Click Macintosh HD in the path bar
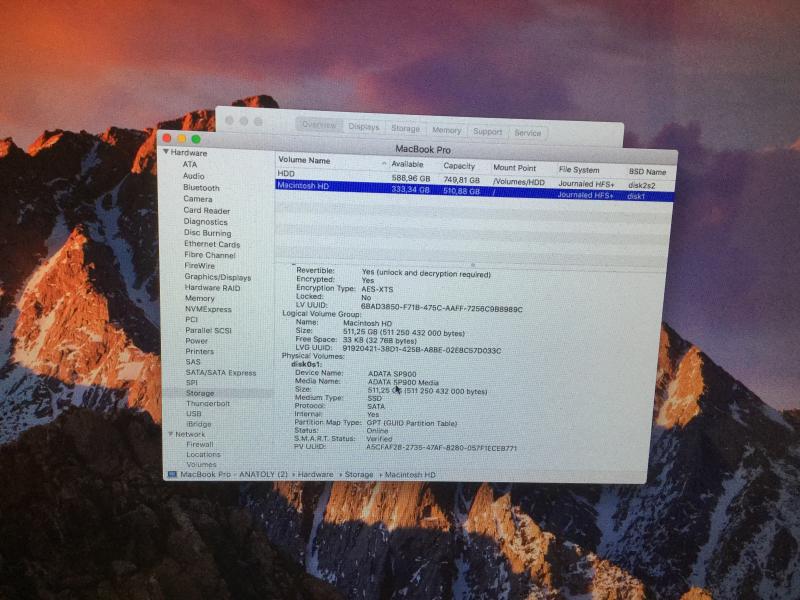This screenshot has height=600, width=800. coord(410,475)
